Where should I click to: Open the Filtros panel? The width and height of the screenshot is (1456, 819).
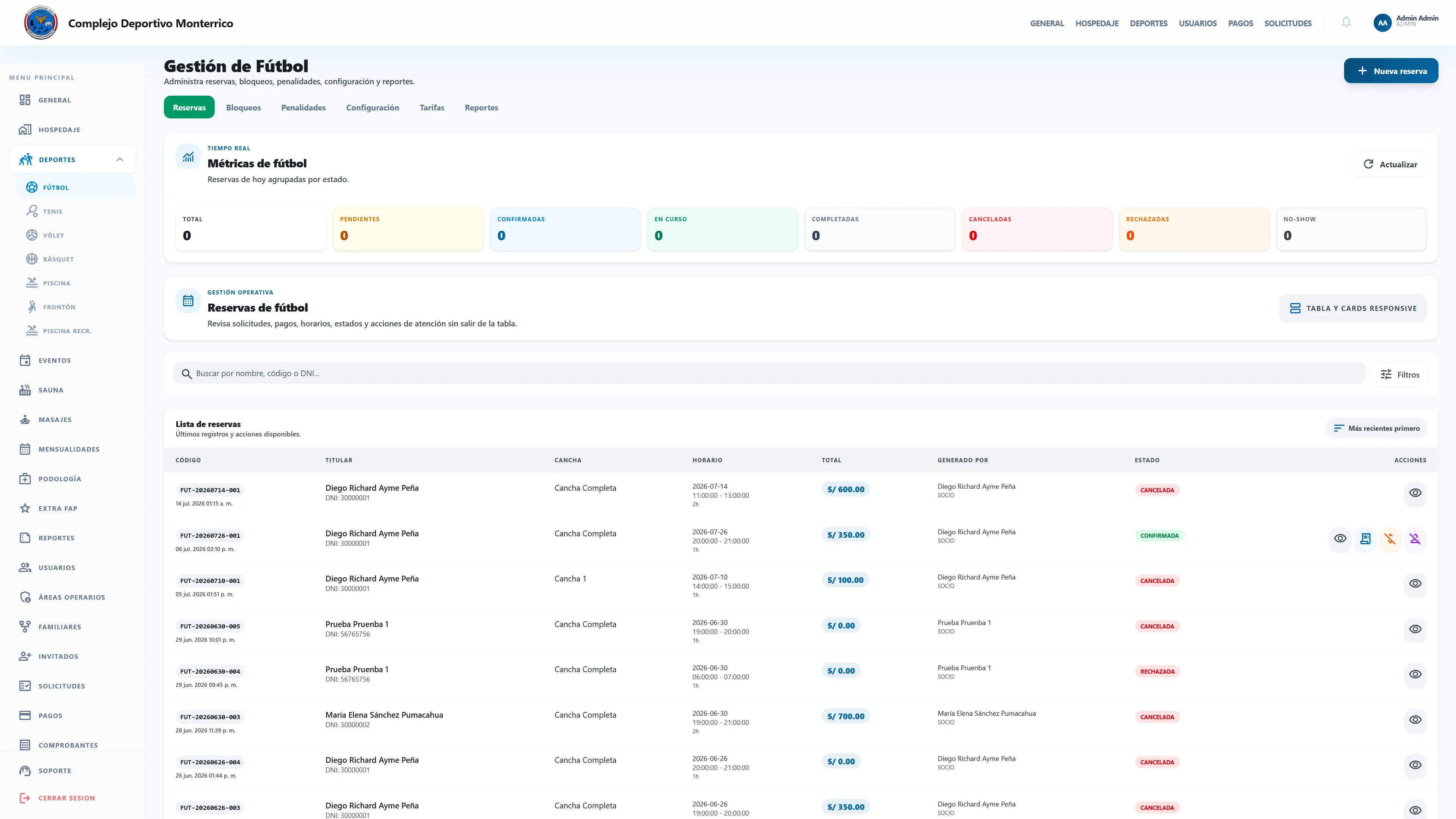1399,375
